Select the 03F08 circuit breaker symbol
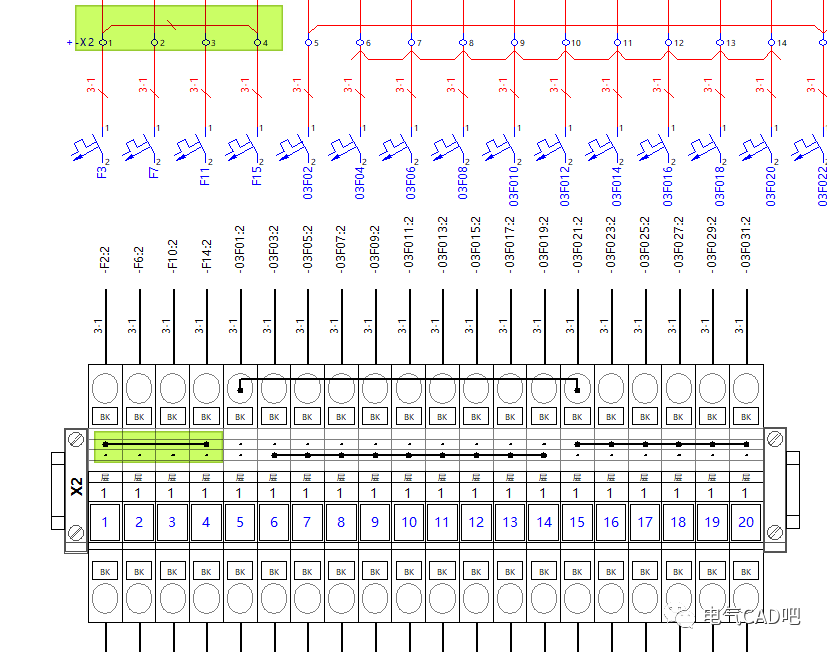This screenshot has height=652, width=827. tap(448, 148)
